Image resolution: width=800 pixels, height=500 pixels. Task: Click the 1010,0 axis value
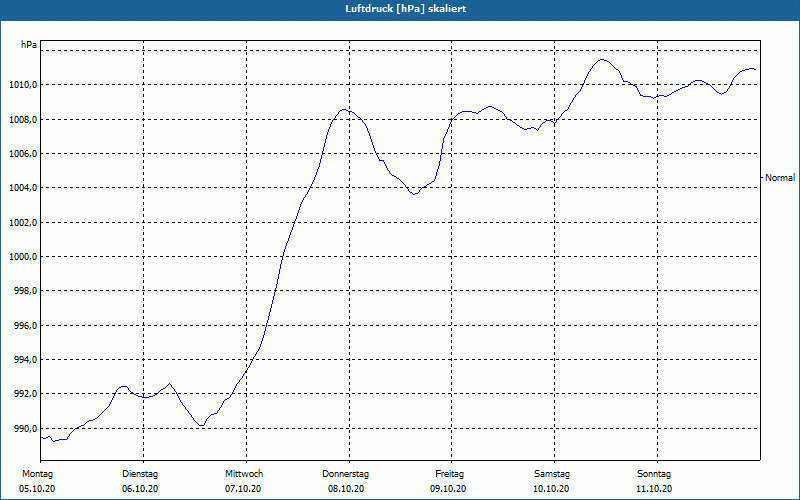tap(23, 85)
